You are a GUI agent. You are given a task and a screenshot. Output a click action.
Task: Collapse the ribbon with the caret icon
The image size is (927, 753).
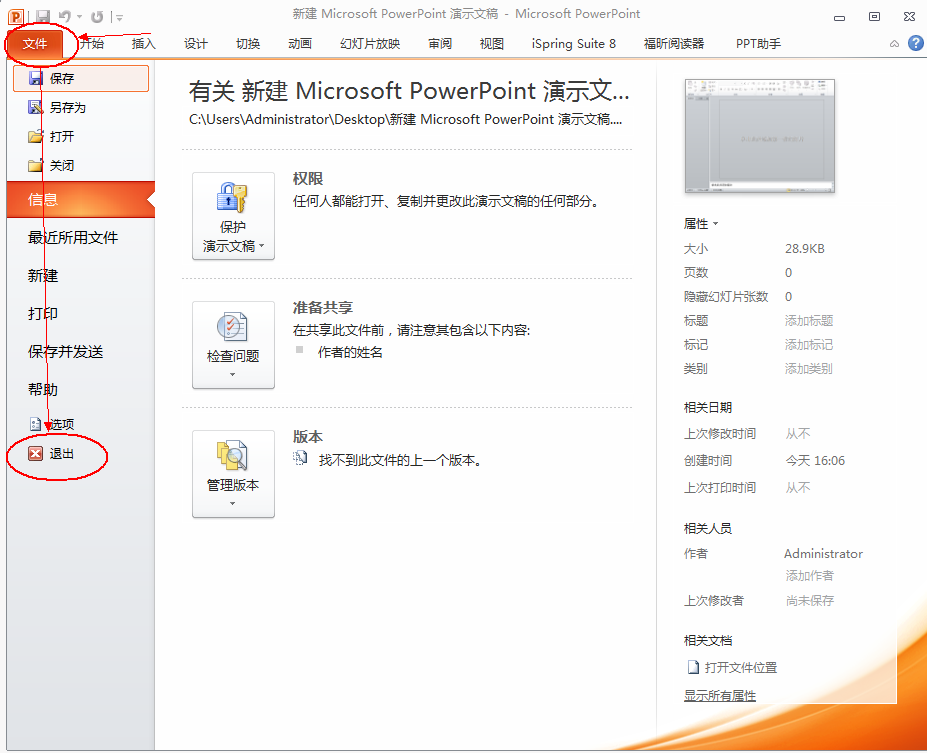point(894,44)
